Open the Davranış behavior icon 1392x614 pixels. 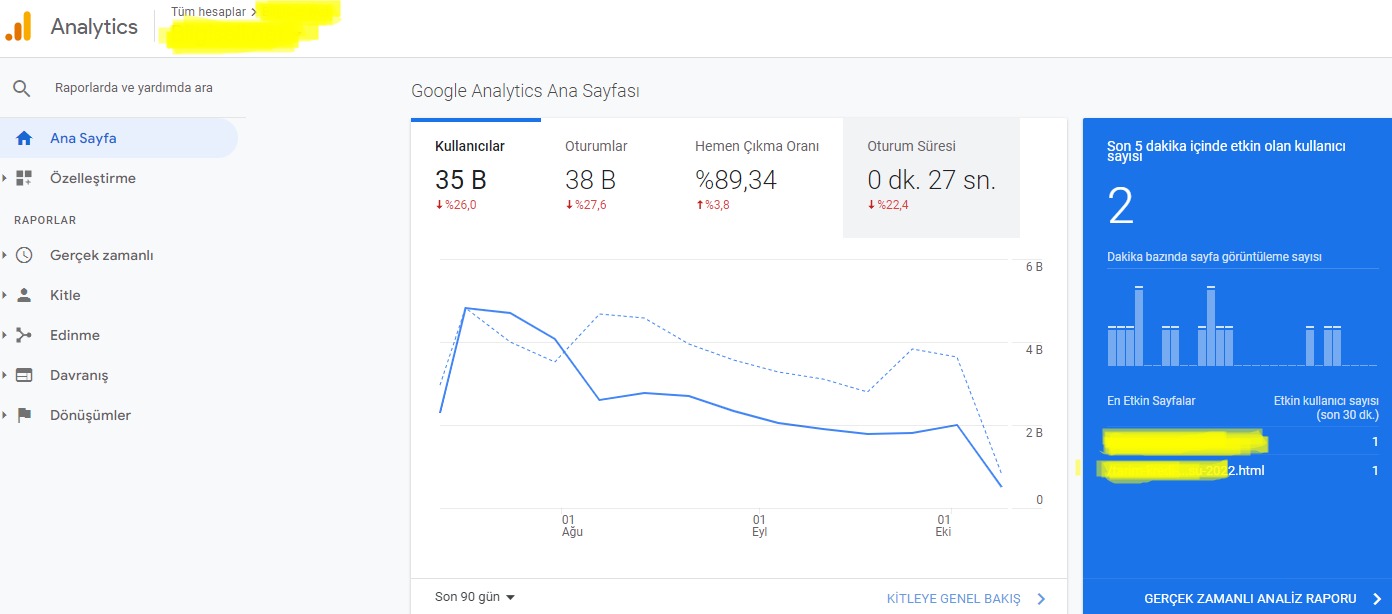tap(24, 375)
